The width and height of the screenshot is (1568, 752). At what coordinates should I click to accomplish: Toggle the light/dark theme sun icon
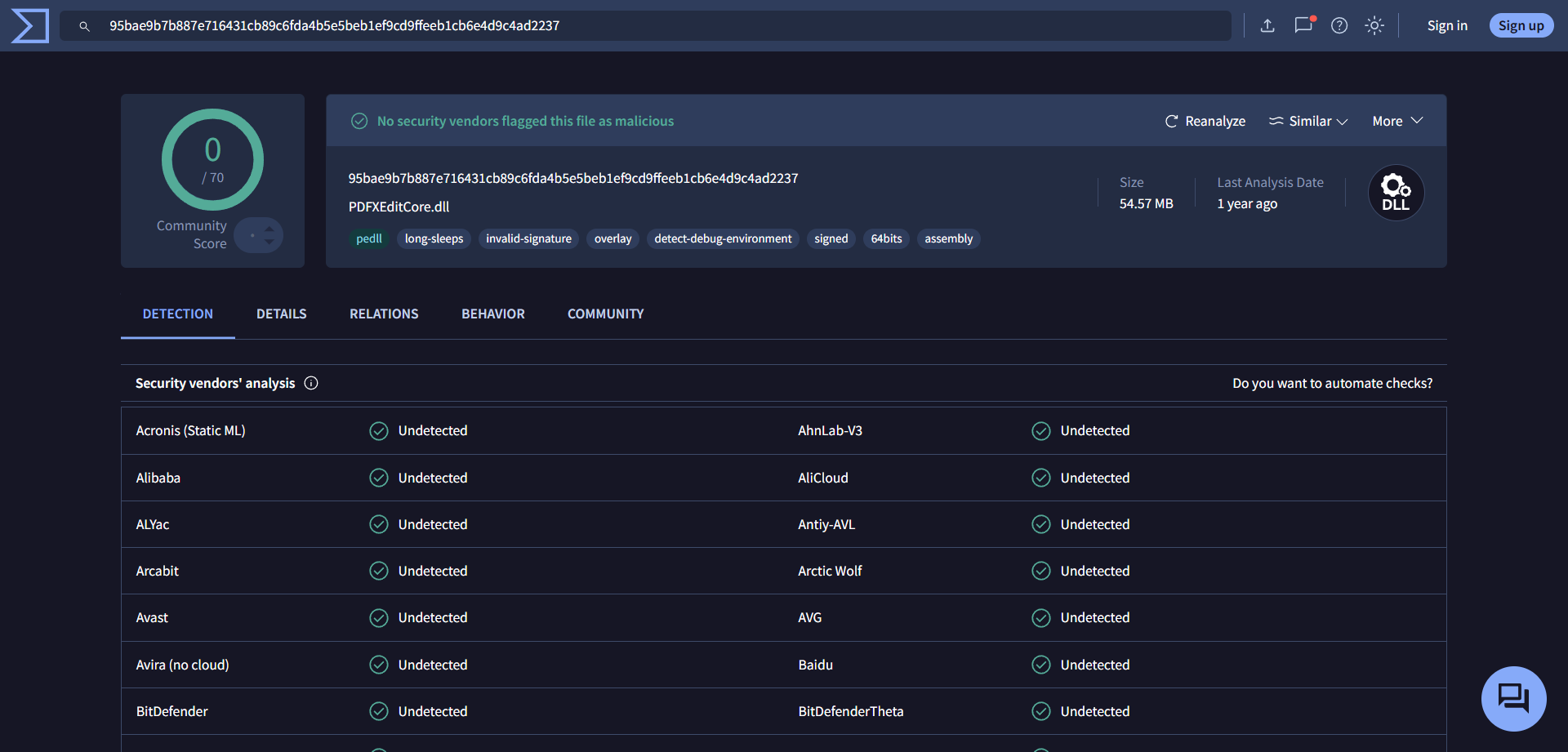[1374, 26]
